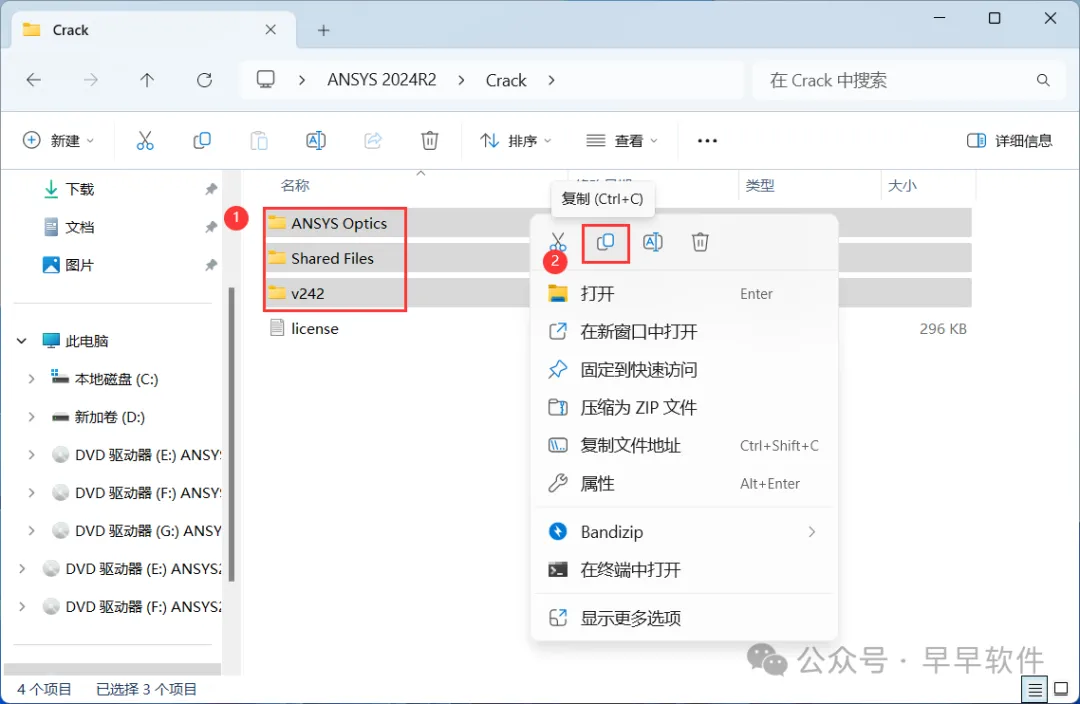Open 文档 in quick access
This screenshot has width=1080, height=704.
tap(79, 227)
